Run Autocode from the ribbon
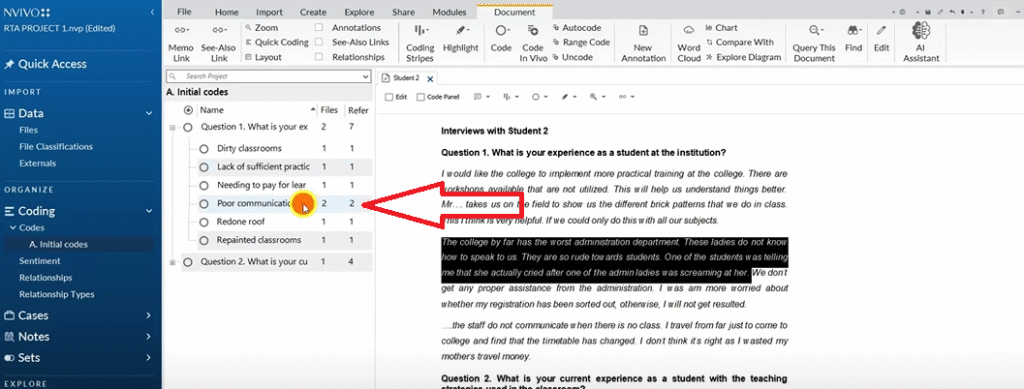Screen dimensions: 1024x389 (x=577, y=28)
